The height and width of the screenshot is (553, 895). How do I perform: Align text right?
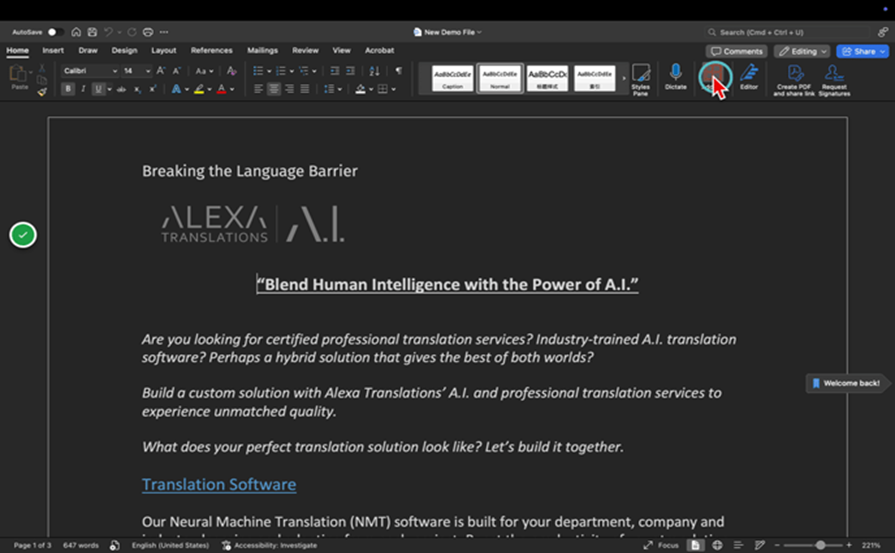click(x=289, y=89)
